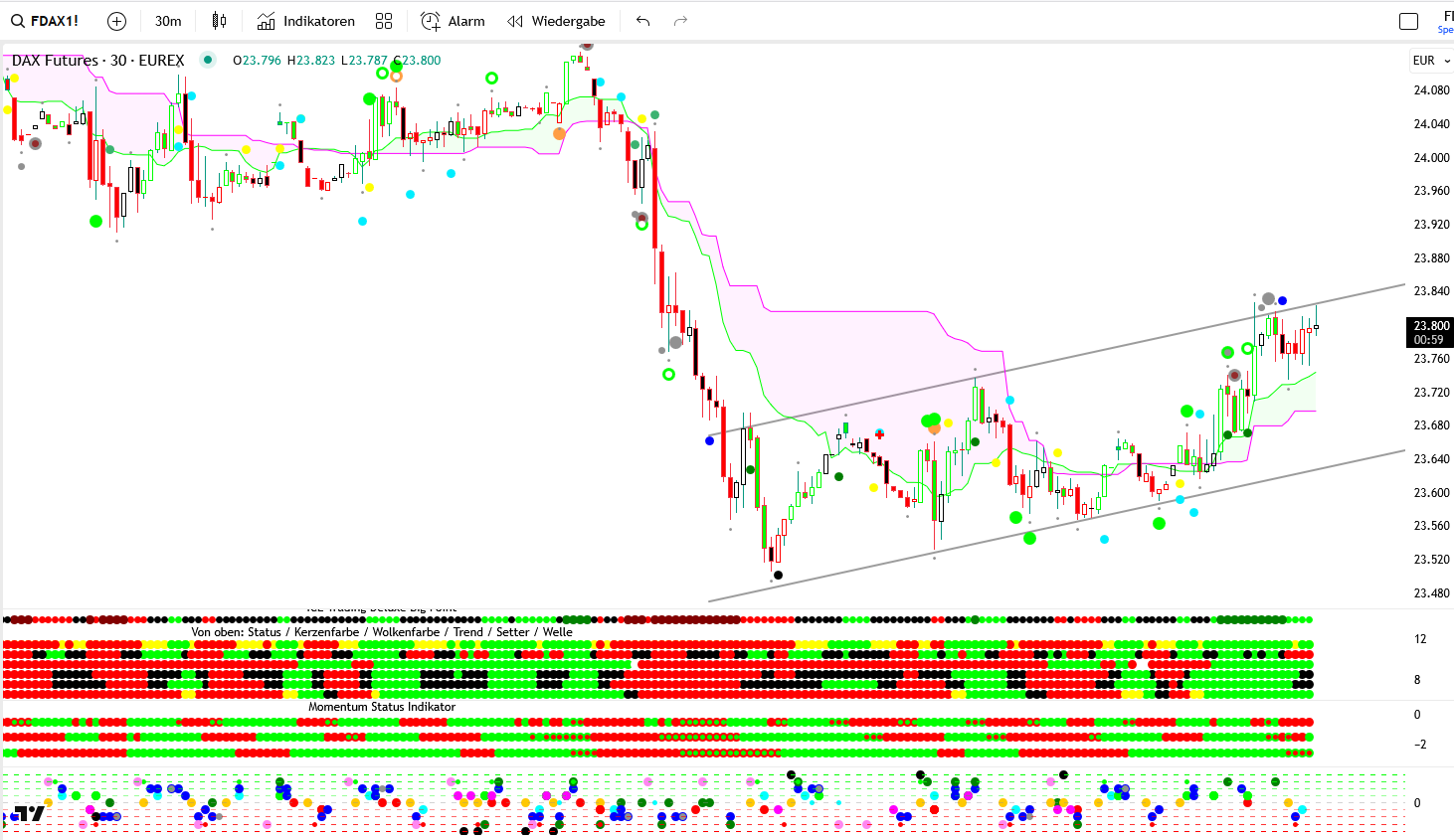1454x840 pixels.
Task: Open the layout selection square icon
Action: click(x=1408, y=21)
